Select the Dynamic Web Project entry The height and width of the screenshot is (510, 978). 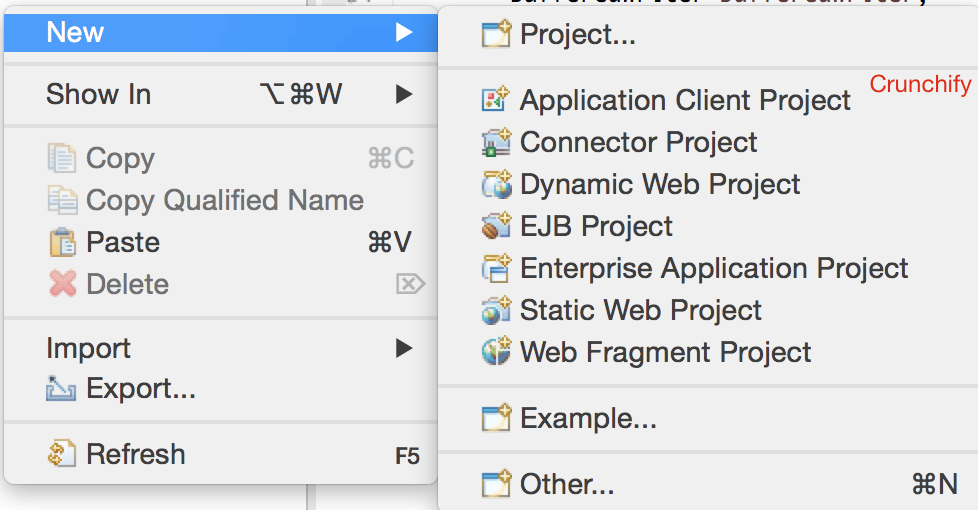[x=660, y=184]
